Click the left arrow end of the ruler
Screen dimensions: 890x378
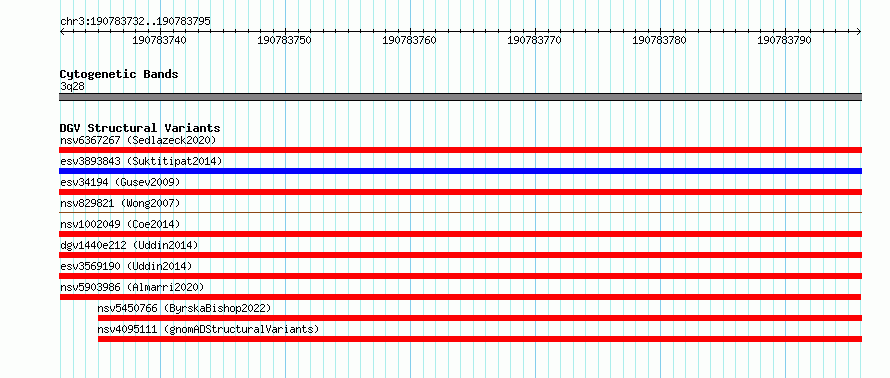(x=62, y=31)
